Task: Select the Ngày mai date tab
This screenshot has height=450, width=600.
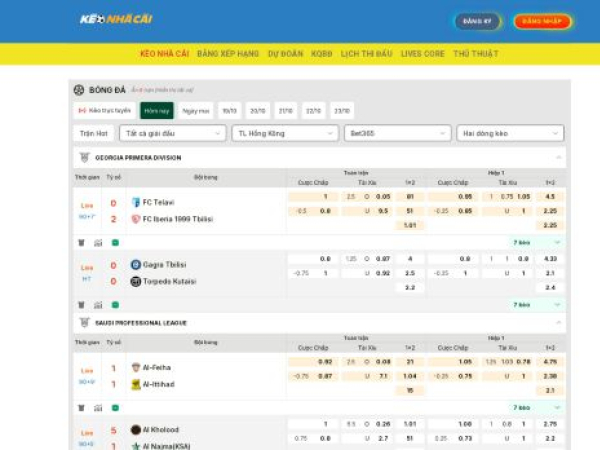Action: [196, 111]
